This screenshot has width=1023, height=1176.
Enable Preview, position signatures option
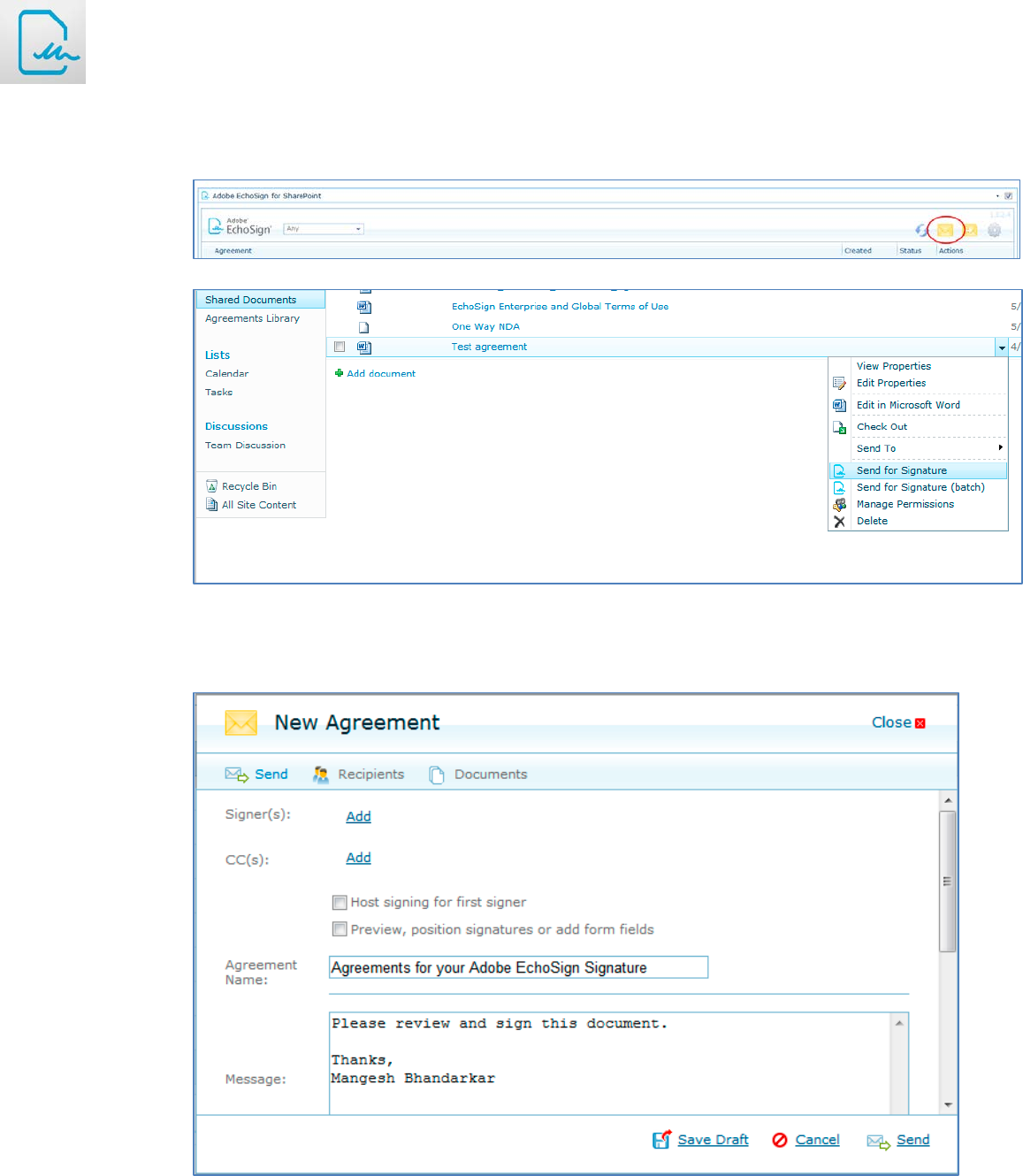click(340, 929)
